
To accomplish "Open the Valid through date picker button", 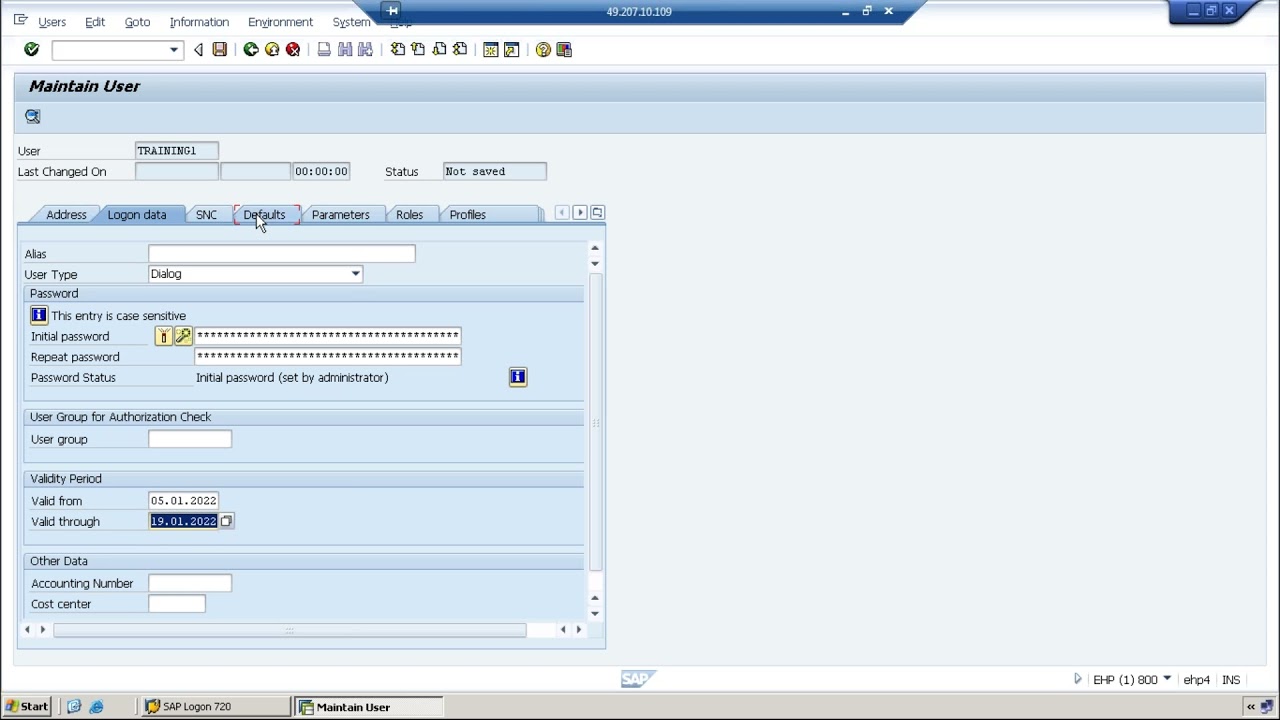I will (x=226, y=521).
